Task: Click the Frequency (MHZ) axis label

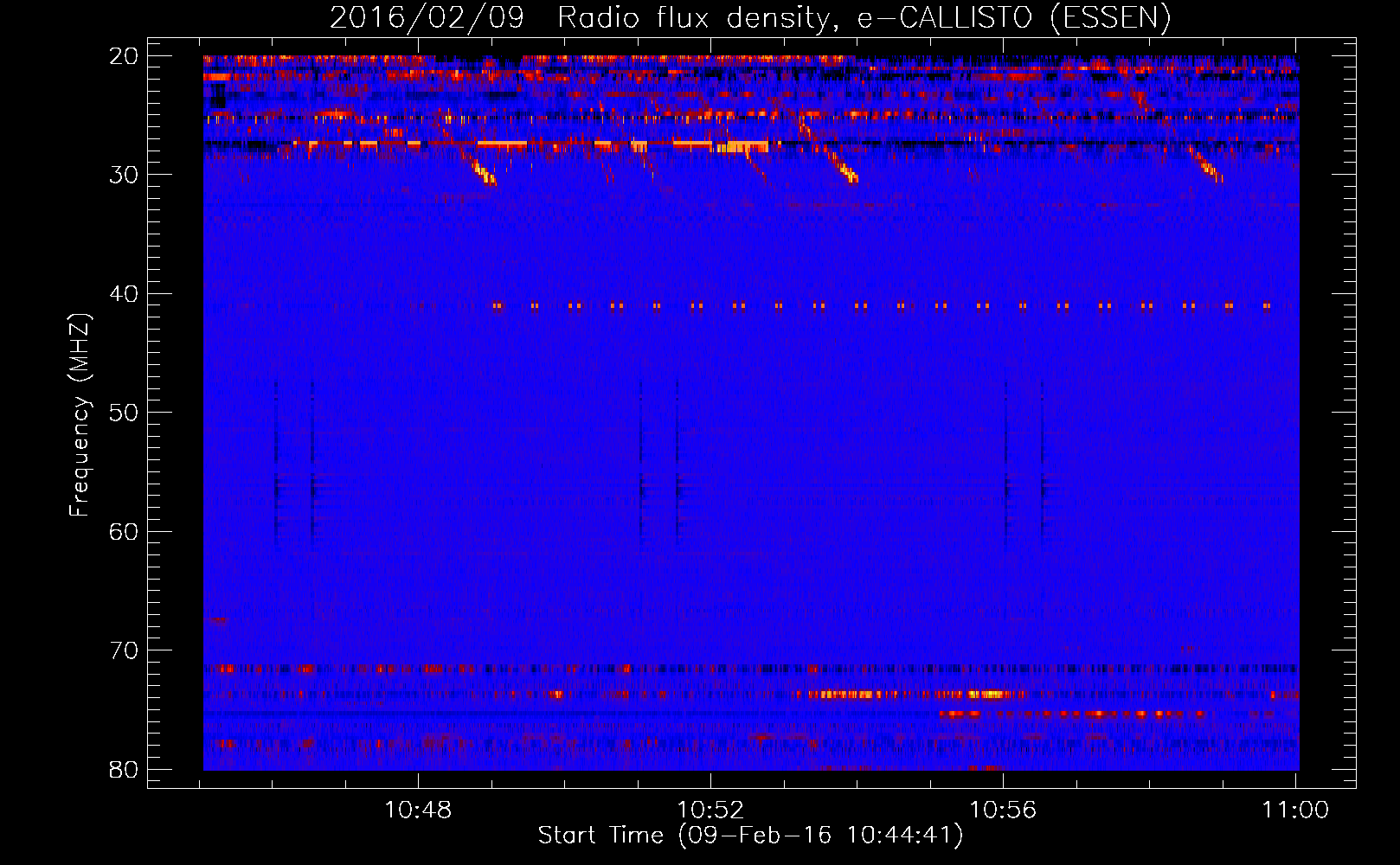Action: [x=80, y=415]
